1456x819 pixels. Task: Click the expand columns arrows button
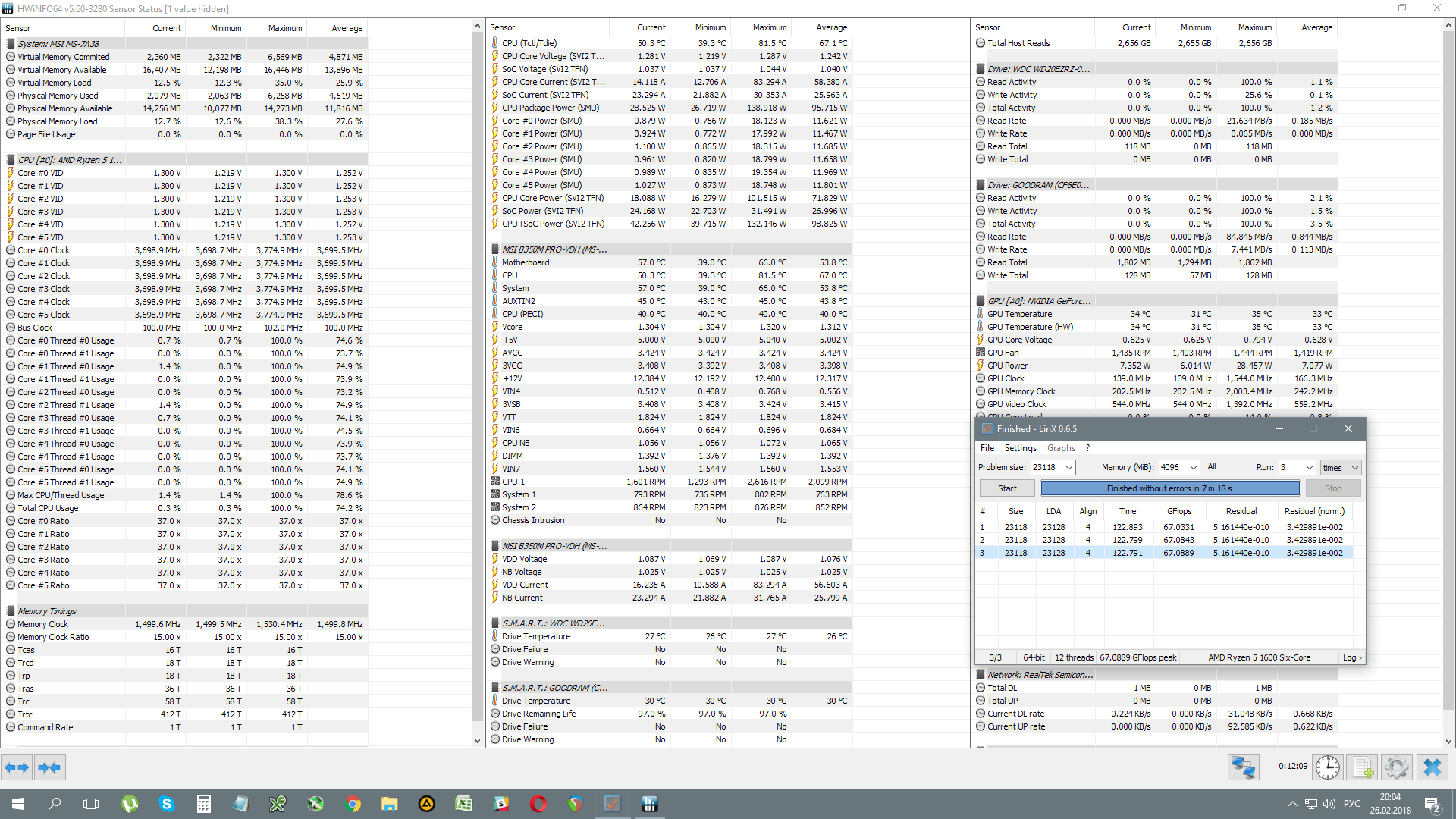[17, 767]
